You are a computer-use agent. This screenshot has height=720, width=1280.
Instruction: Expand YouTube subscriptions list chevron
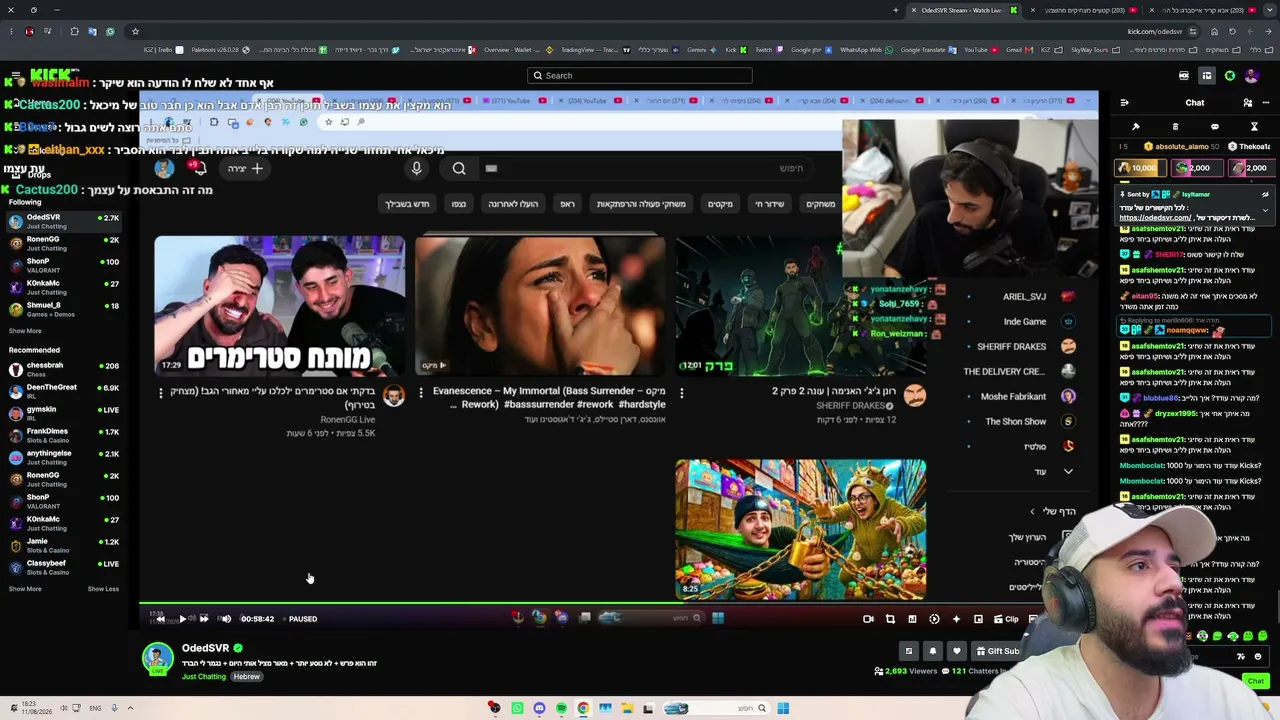tap(1068, 472)
